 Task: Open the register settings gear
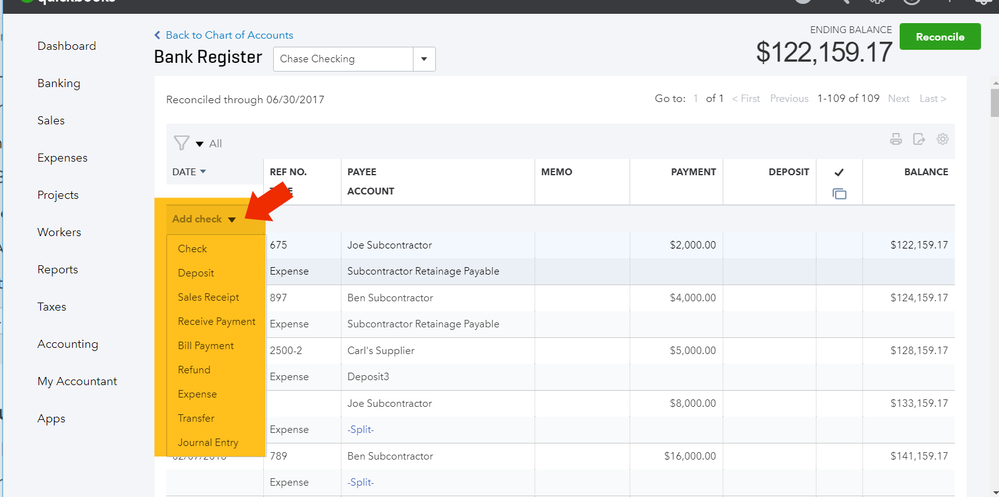point(942,139)
